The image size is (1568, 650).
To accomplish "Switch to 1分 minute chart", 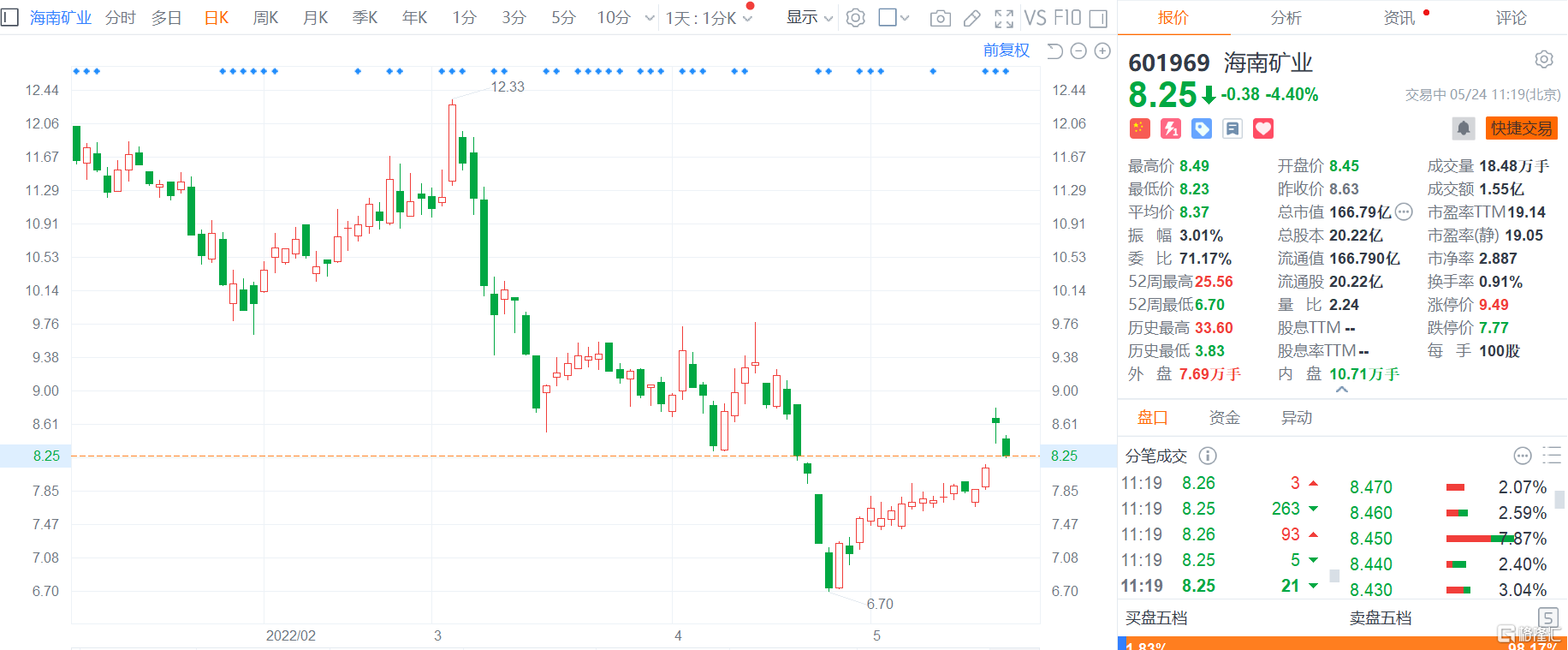I will point(465,18).
